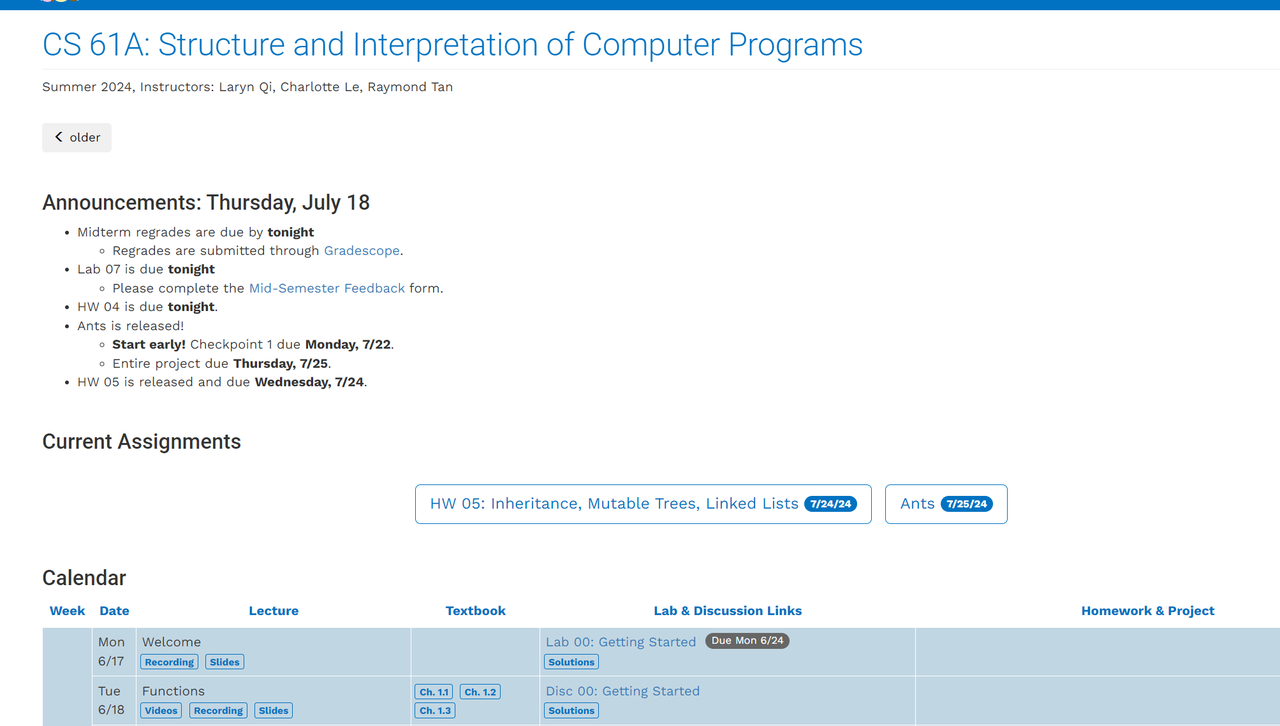This screenshot has height=726, width=1280.
Task: Open textbook chapter Ch. 1.3
Action: [x=434, y=711]
